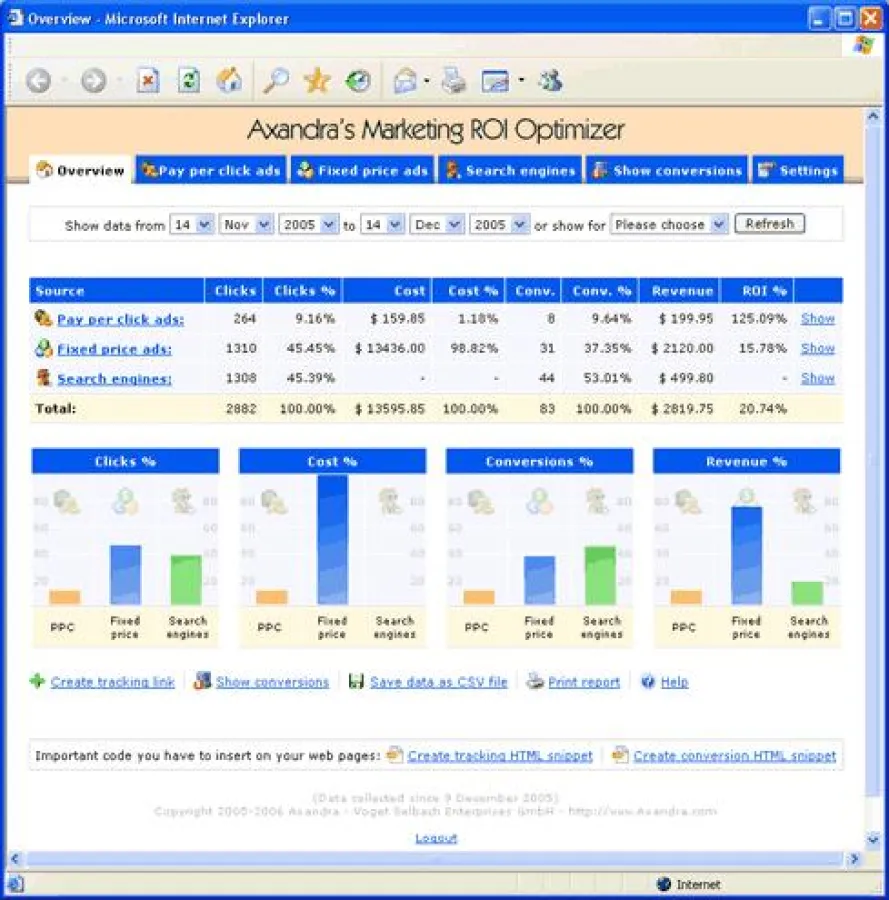Open the Settings tab
This screenshot has height=900, width=889.
coord(798,171)
